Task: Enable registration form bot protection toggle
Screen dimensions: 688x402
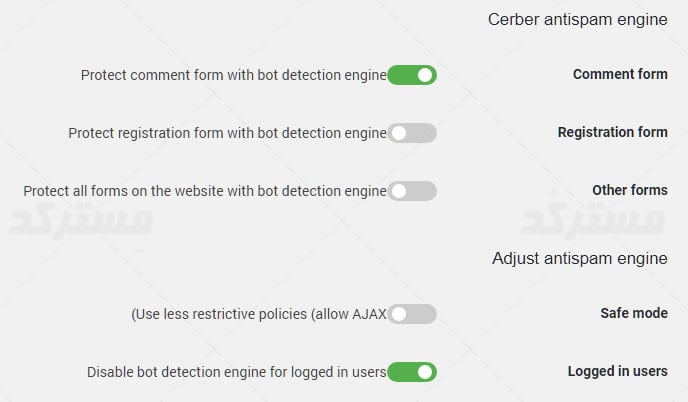Action: click(412, 133)
